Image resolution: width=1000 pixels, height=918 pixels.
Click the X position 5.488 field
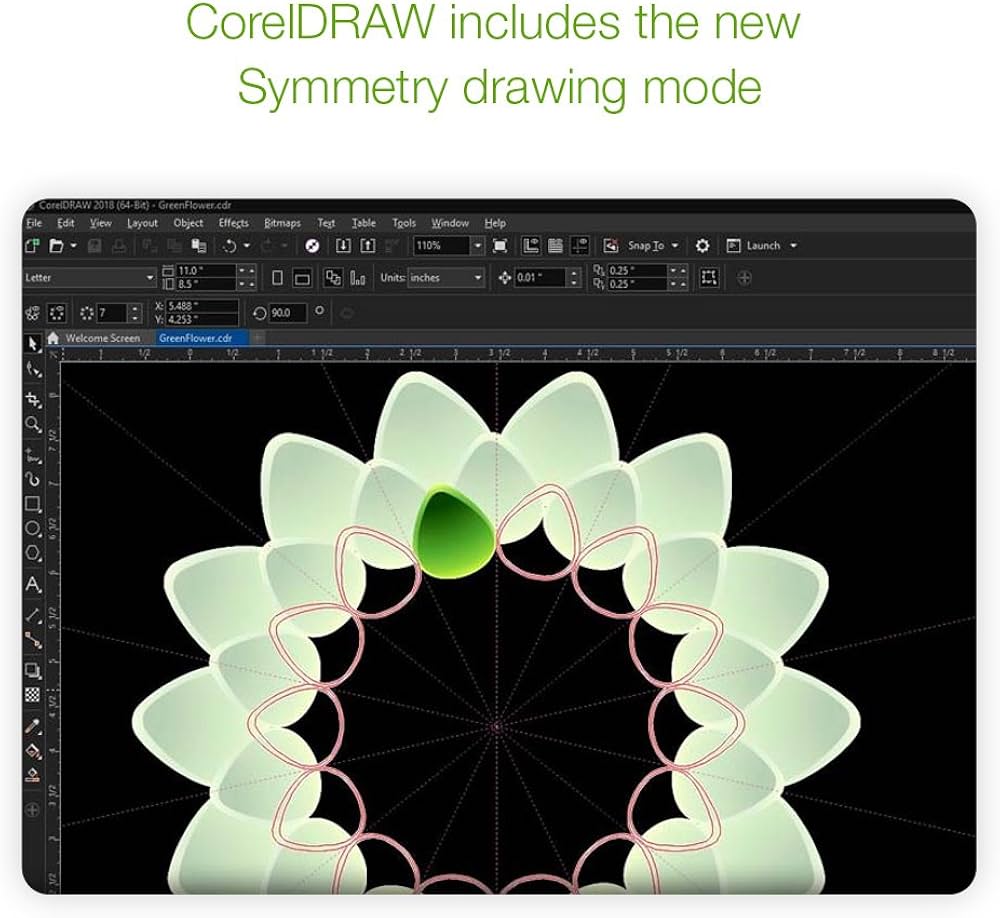[x=202, y=306]
